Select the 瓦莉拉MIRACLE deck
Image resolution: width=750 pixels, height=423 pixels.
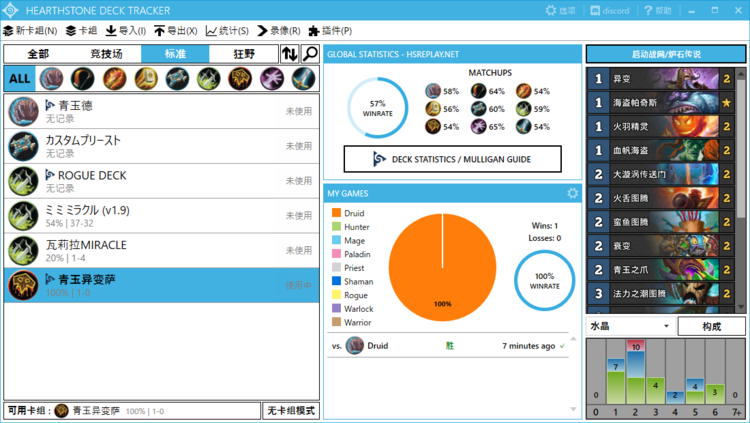click(x=162, y=251)
